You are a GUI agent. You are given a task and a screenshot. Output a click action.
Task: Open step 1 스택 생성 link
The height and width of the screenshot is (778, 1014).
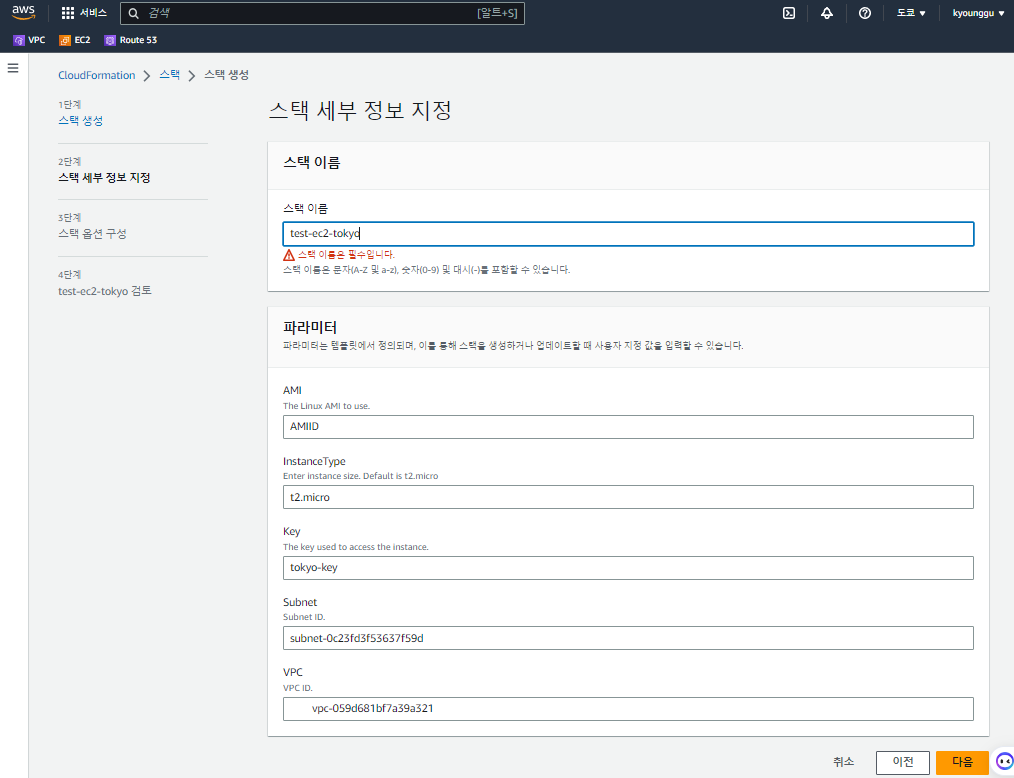[80, 120]
